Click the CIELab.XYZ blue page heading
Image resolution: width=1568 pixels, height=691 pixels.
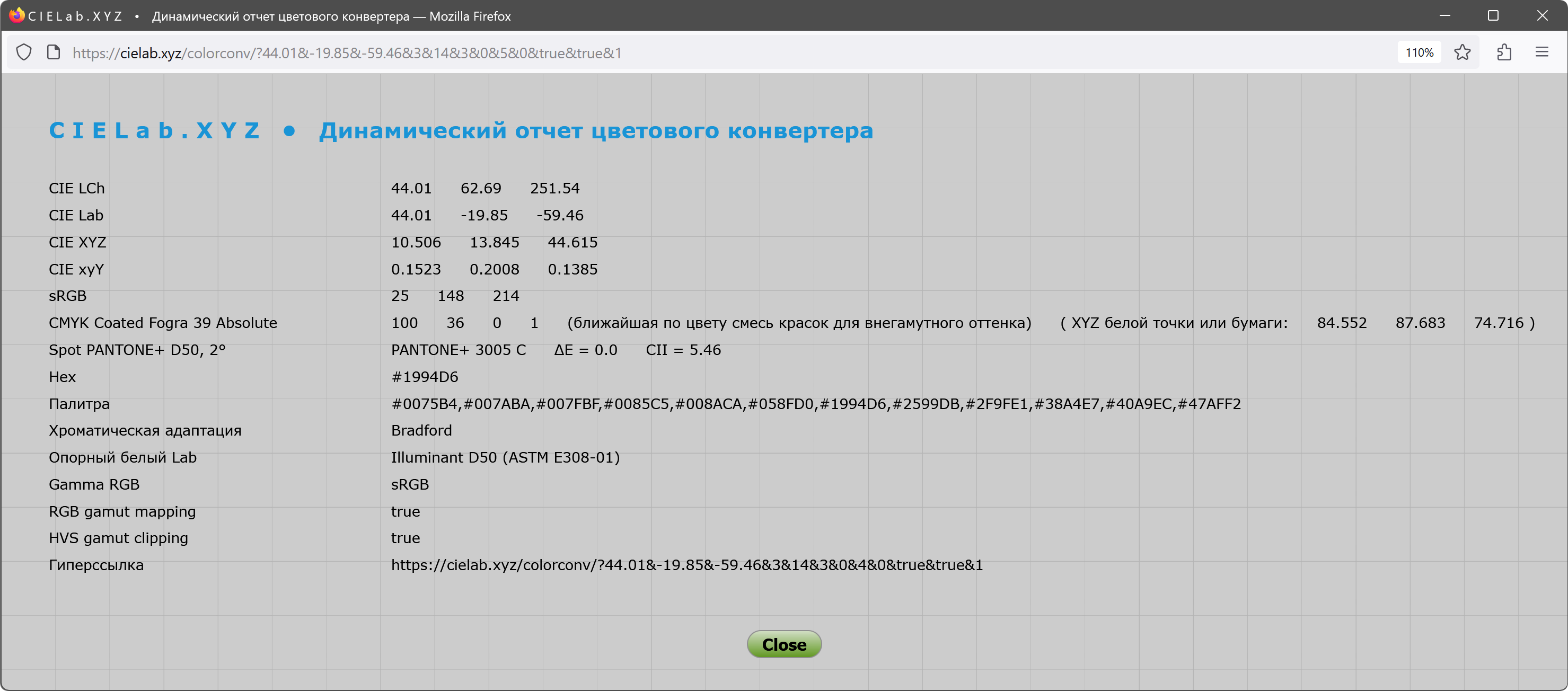[x=155, y=131]
